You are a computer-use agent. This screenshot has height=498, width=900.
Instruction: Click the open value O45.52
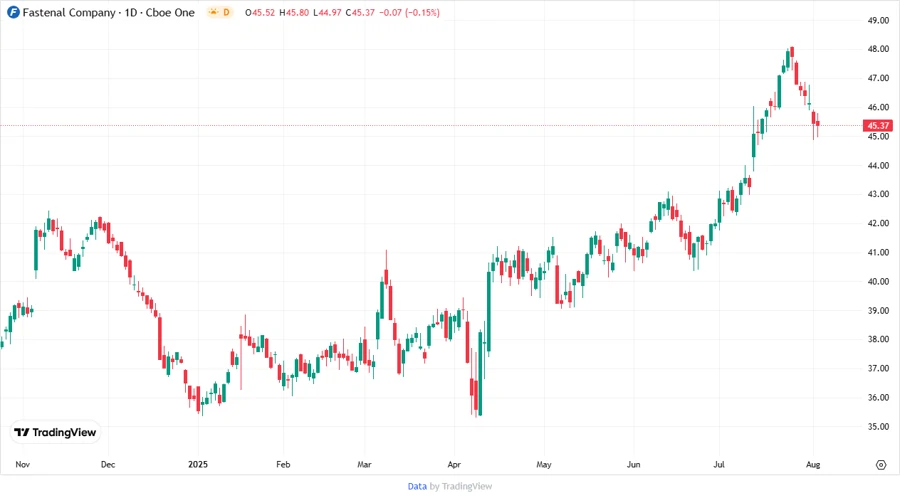(x=260, y=13)
